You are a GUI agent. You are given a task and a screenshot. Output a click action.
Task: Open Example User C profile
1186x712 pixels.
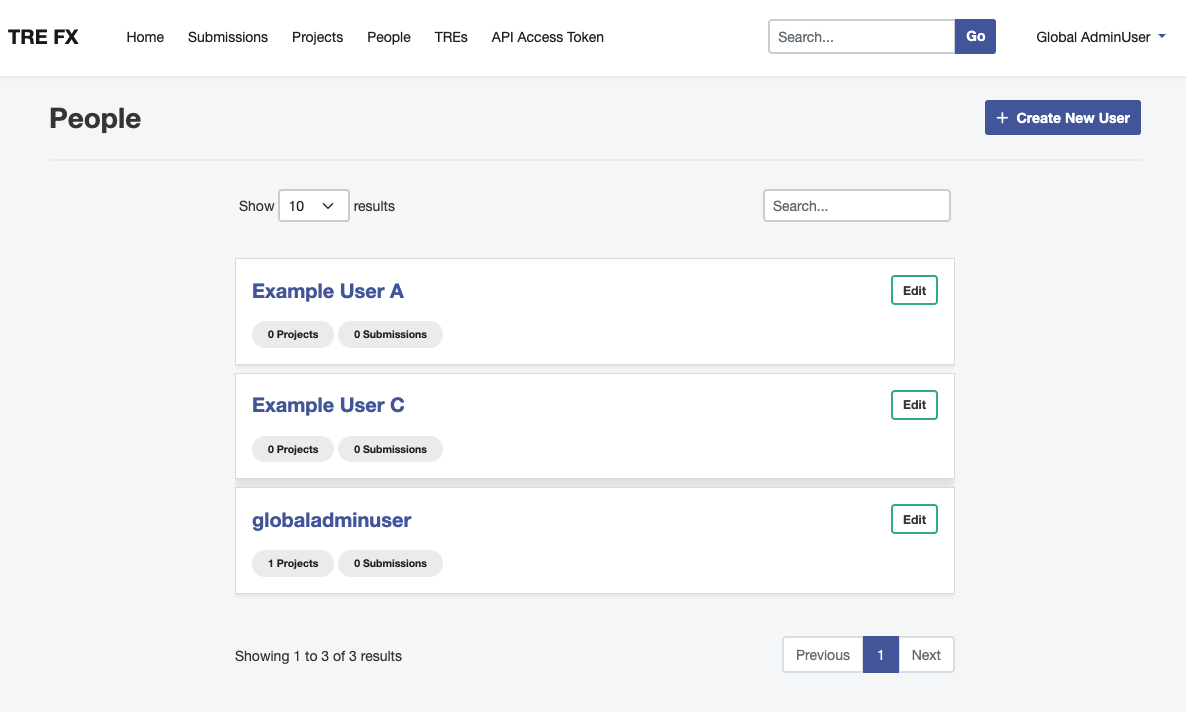click(328, 405)
